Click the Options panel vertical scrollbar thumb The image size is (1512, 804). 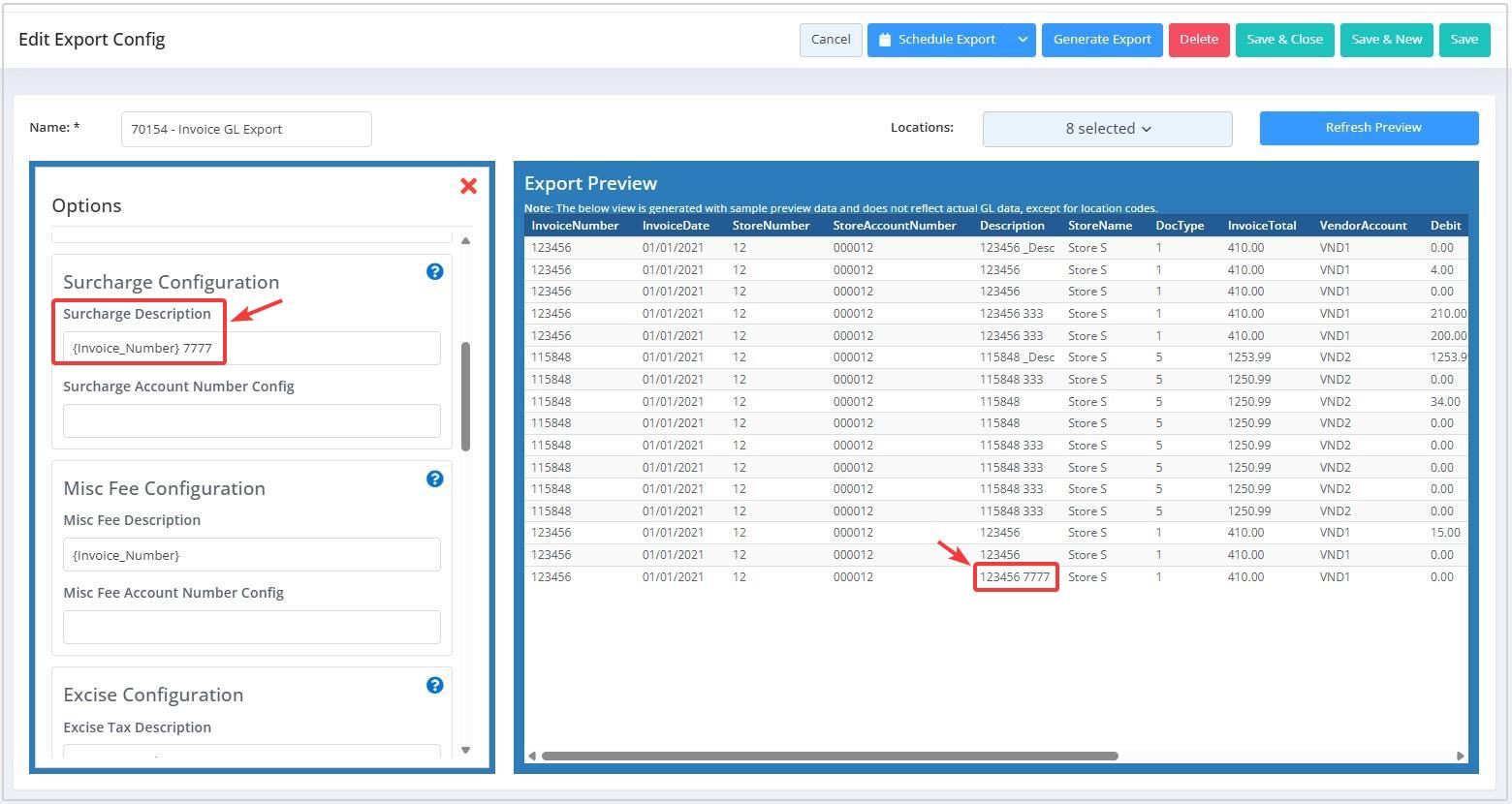point(466,395)
